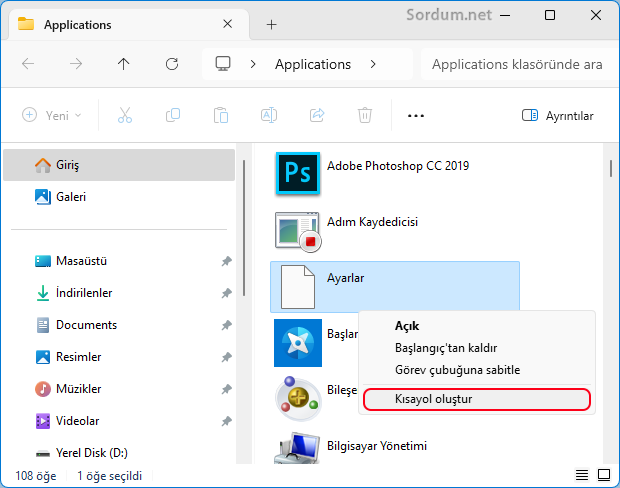Screen dimensions: 620x488
Task: Toggle the Ayrıntılar details pane
Action: [x=558, y=115]
